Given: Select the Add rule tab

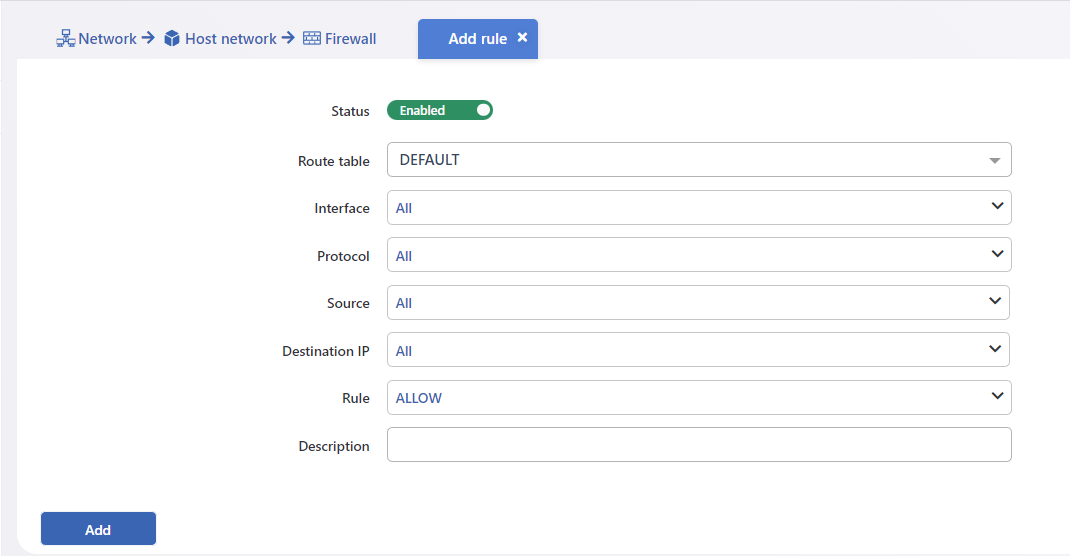Looking at the screenshot, I should click(x=478, y=39).
